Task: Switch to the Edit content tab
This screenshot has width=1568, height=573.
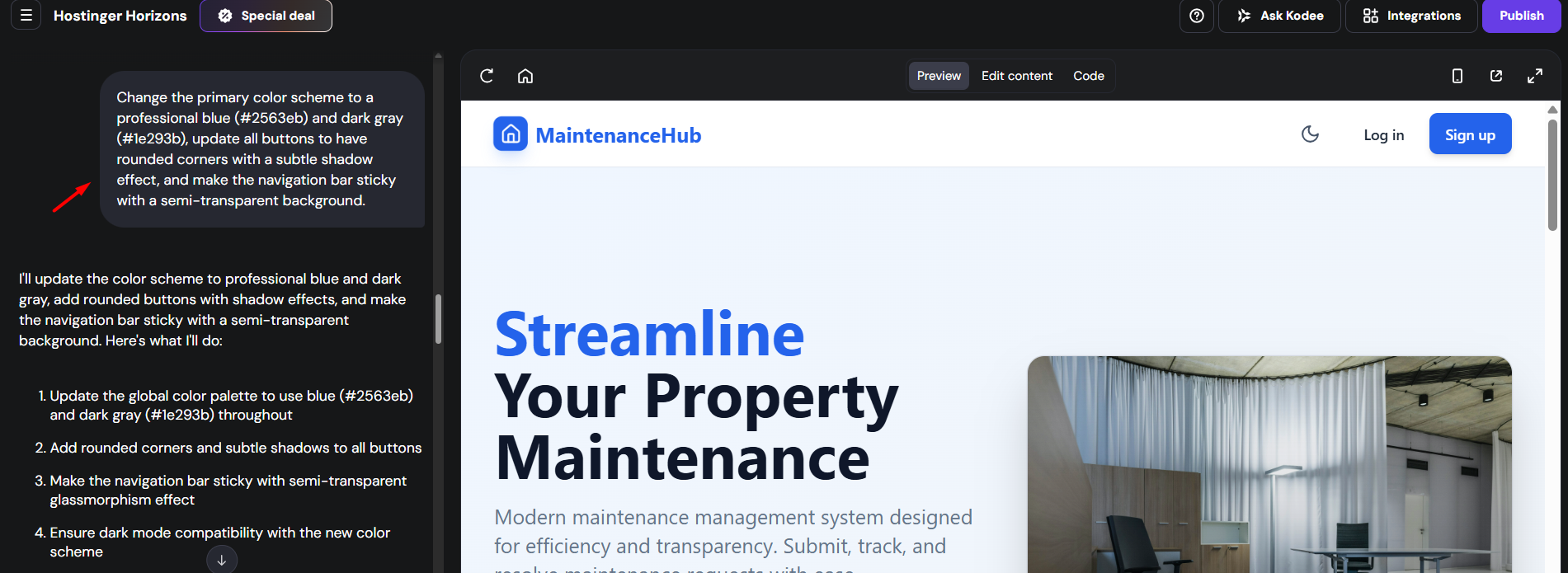Action: tap(1017, 76)
